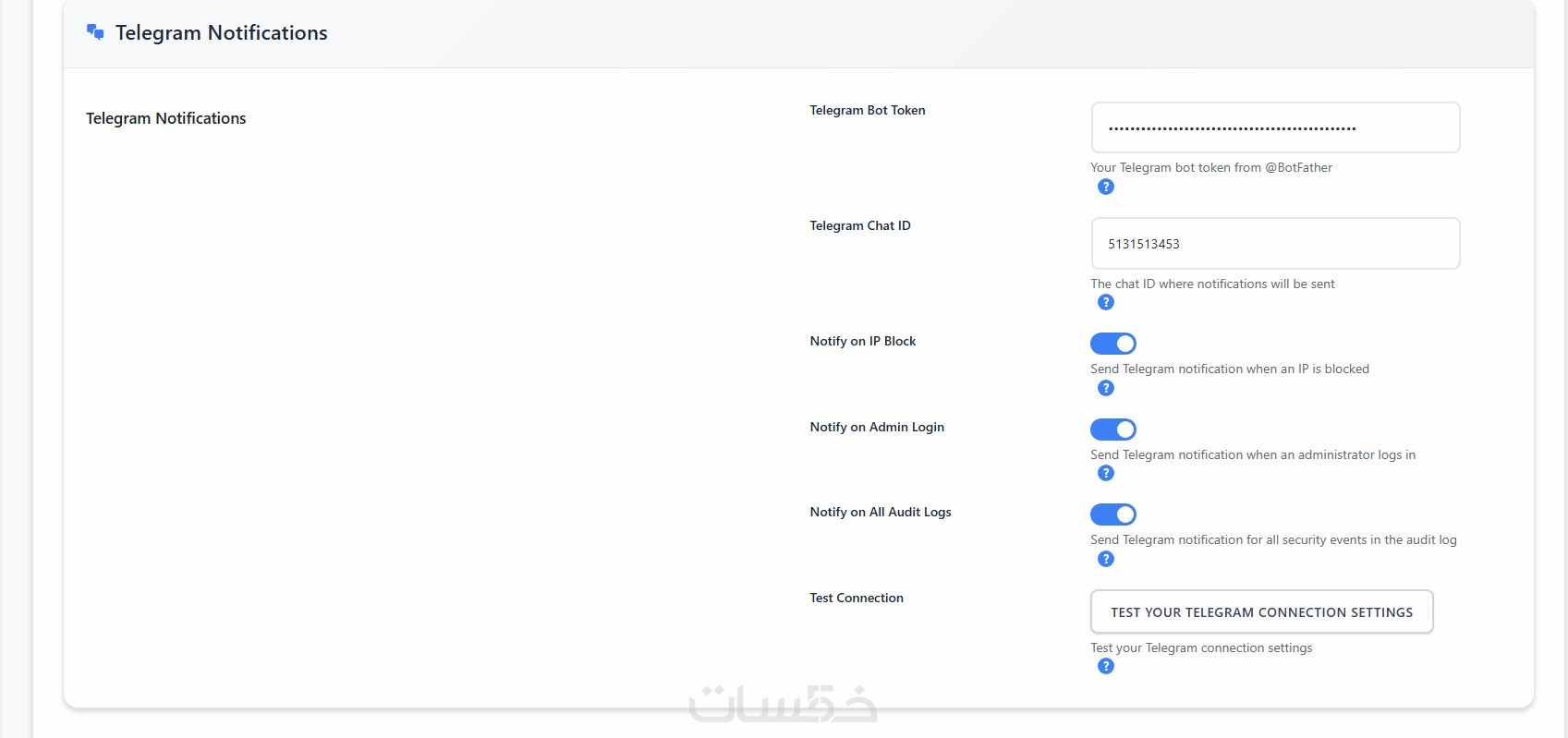Click the Notify on All Audit Logs label
Viewport: 1568px width, 738px height.
tap(880, 512)
